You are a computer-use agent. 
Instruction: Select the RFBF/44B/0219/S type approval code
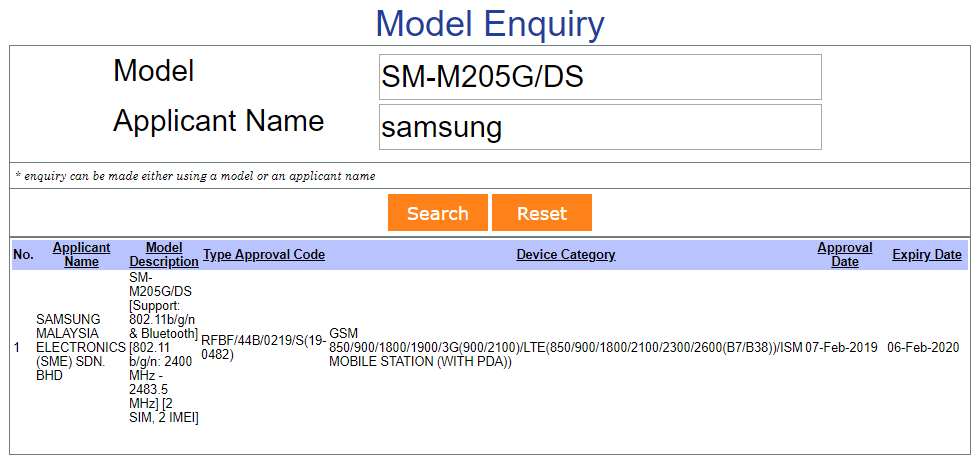(264, 347)
